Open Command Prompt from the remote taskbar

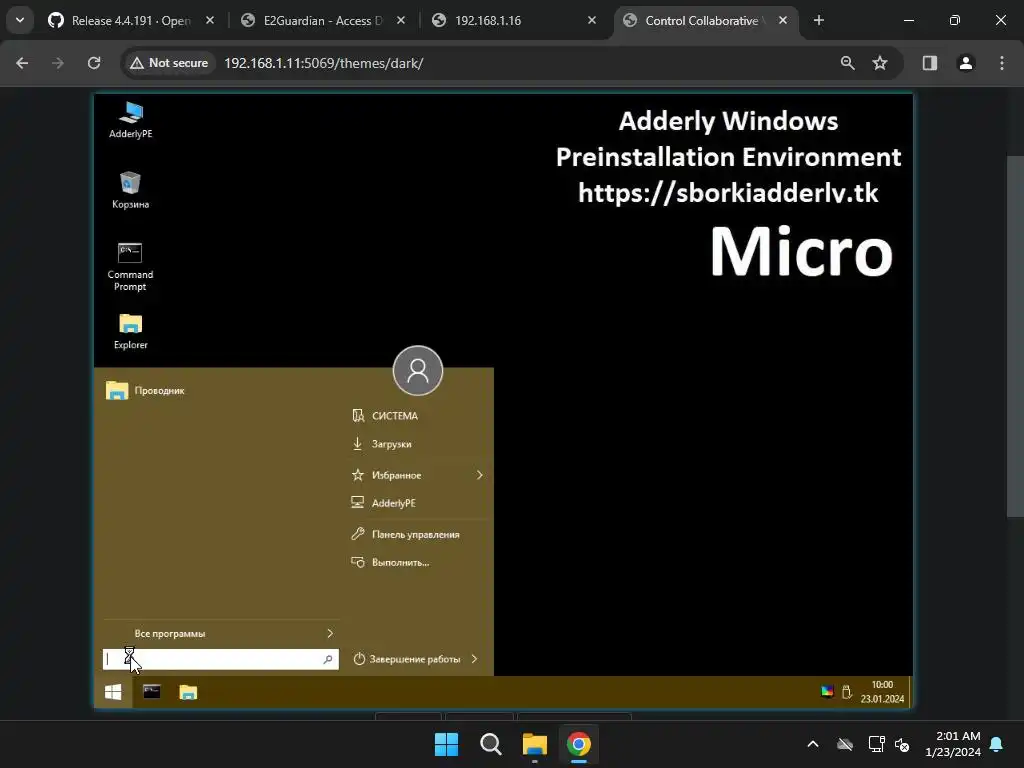coord(152,692)
